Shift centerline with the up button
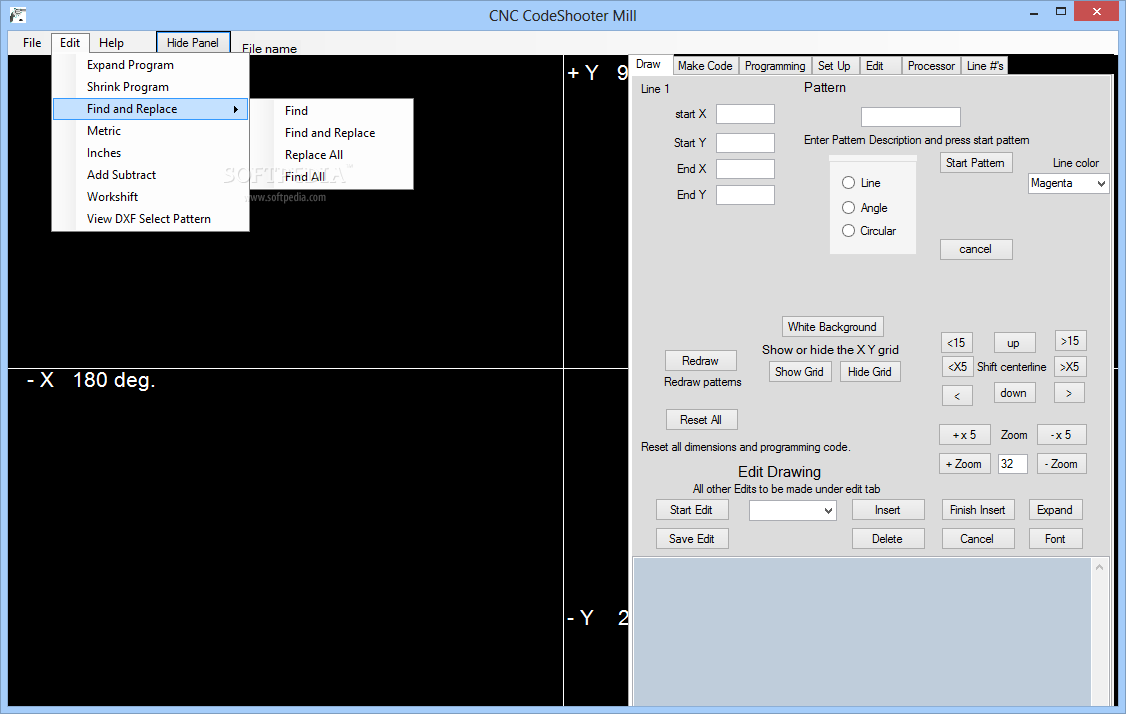The width and height of the screenshot is (1126, 714). coord(1014,343)
